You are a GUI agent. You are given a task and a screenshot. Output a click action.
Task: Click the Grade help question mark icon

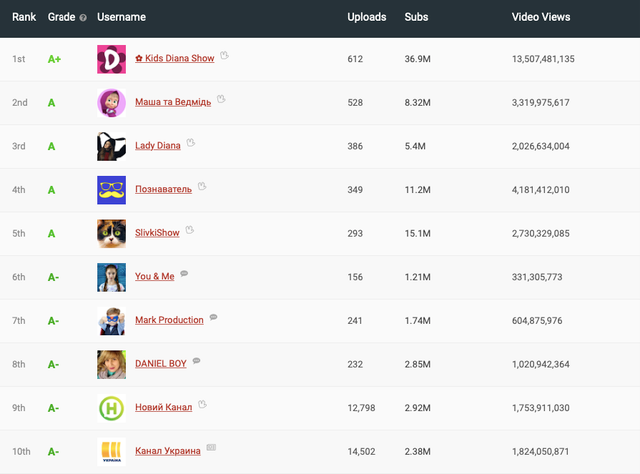(x=83, y=18)
